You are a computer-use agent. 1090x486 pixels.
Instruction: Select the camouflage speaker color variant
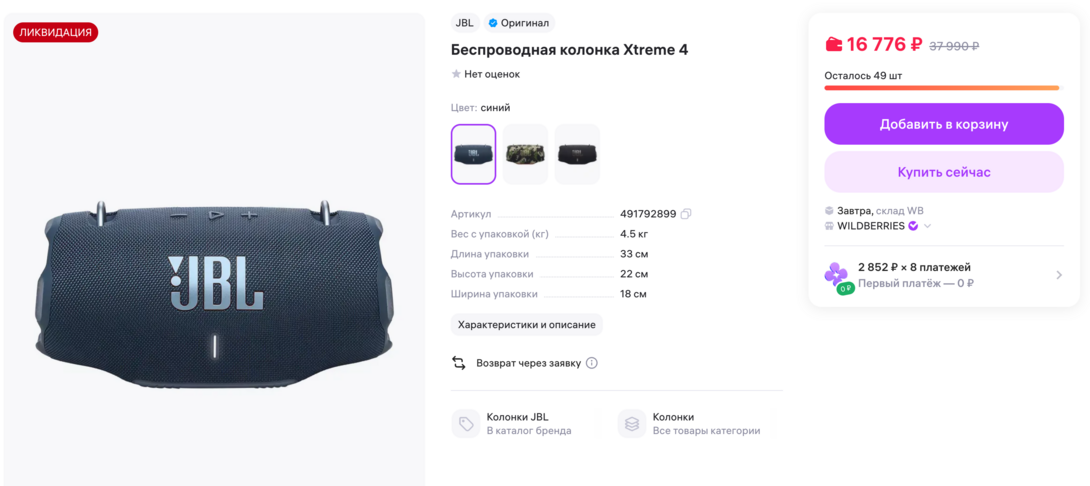tap(526, 154)
